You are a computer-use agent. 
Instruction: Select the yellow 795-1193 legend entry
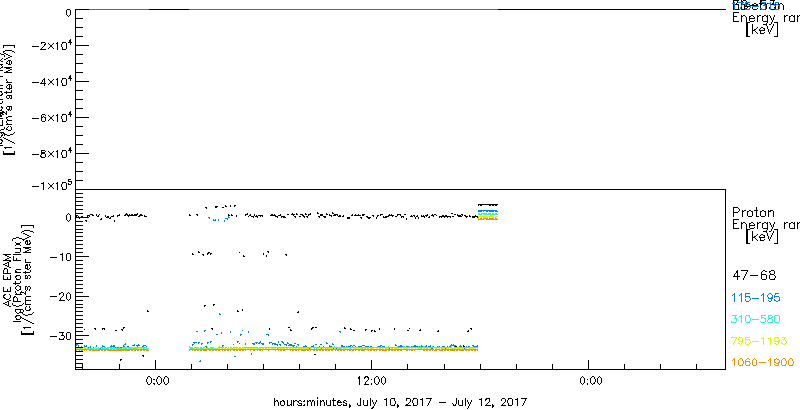(x=758, y=341)
